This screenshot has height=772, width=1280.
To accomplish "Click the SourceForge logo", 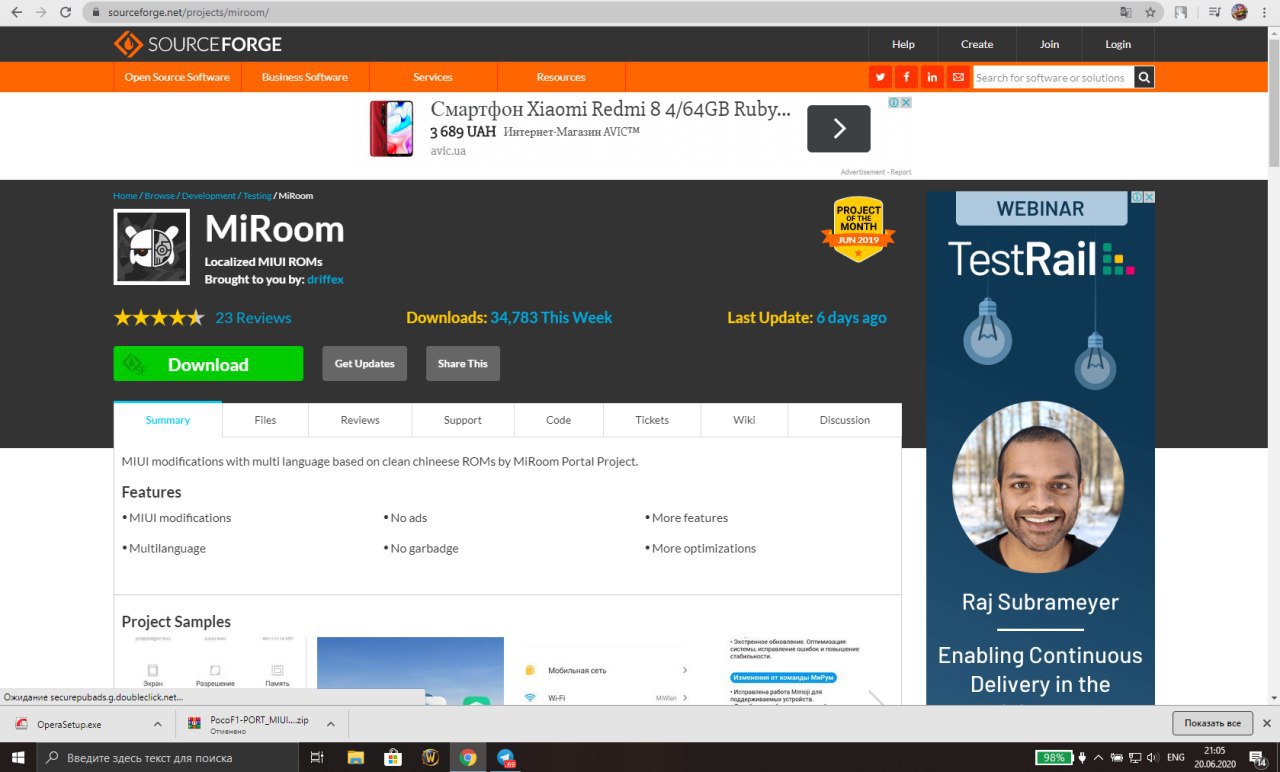I will coord(198,44).
